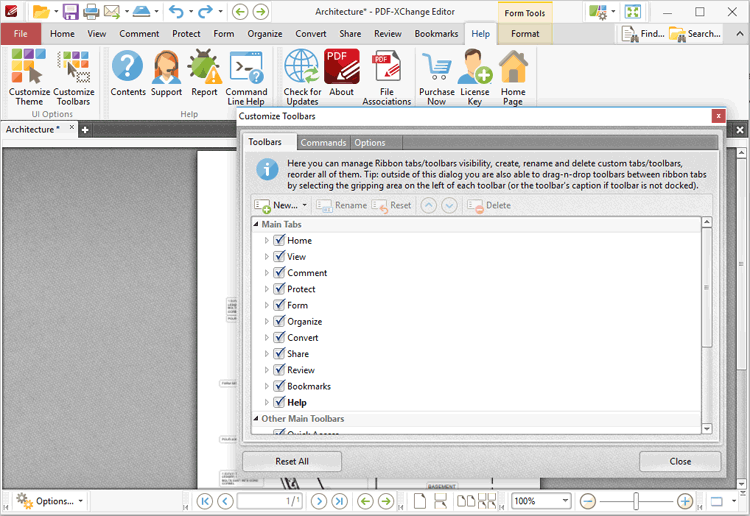The height and width of the screenshot is (516, 750).
Task: Open the Comment ribbon tab
Action: tap(139, 34)
